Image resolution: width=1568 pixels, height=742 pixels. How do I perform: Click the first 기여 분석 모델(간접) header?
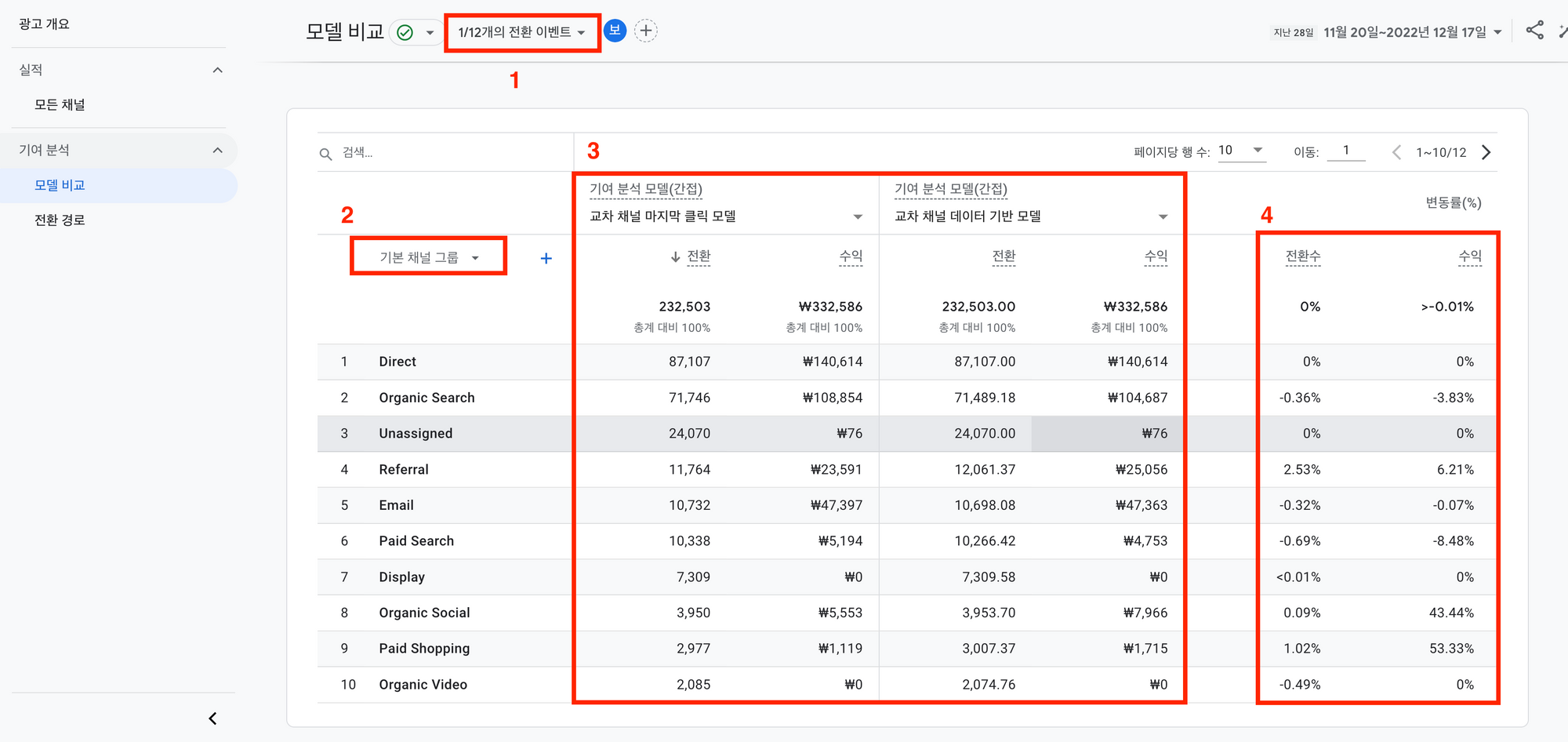pyautogui.click(x=646, y=189)
